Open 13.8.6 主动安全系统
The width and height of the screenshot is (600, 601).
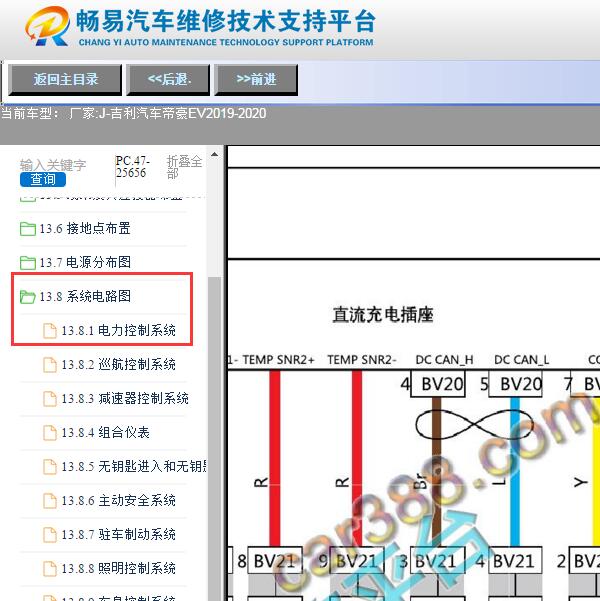pos(118,500)
